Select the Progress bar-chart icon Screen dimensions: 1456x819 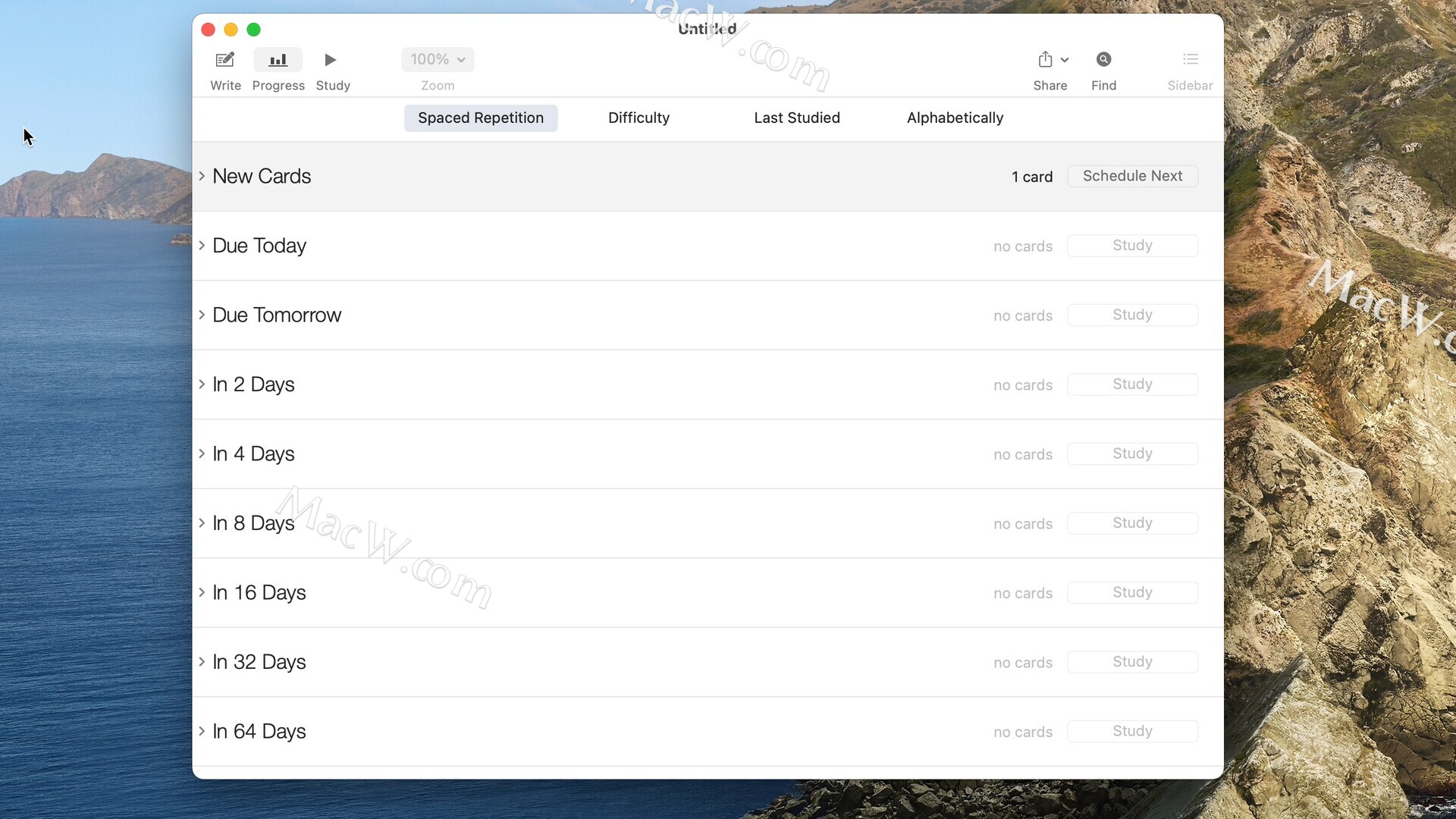278,59
